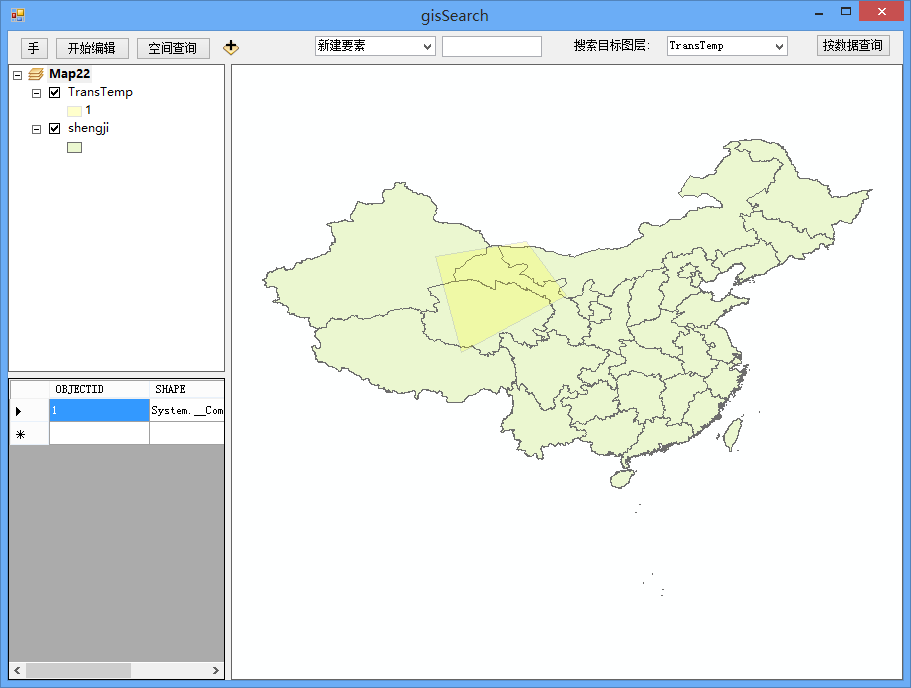911x688 pixels.
Task: Click the shengji green symbol swatch
Action: pos(74,147)
